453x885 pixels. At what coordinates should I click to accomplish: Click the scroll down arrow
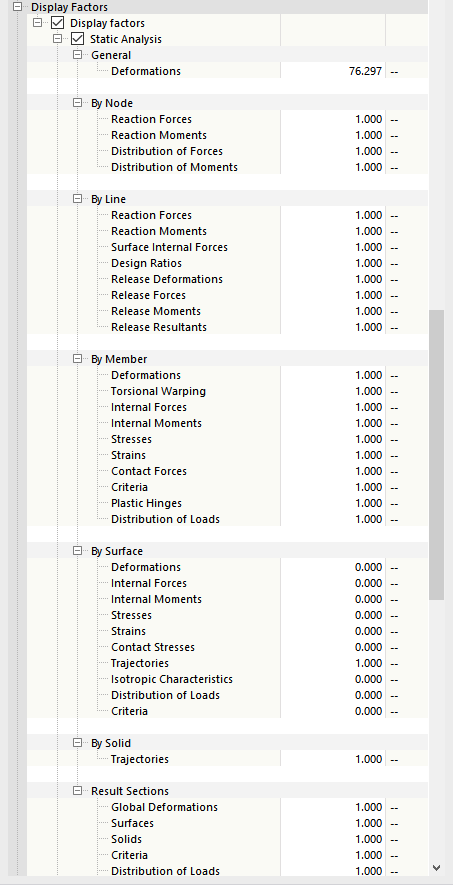436,868
